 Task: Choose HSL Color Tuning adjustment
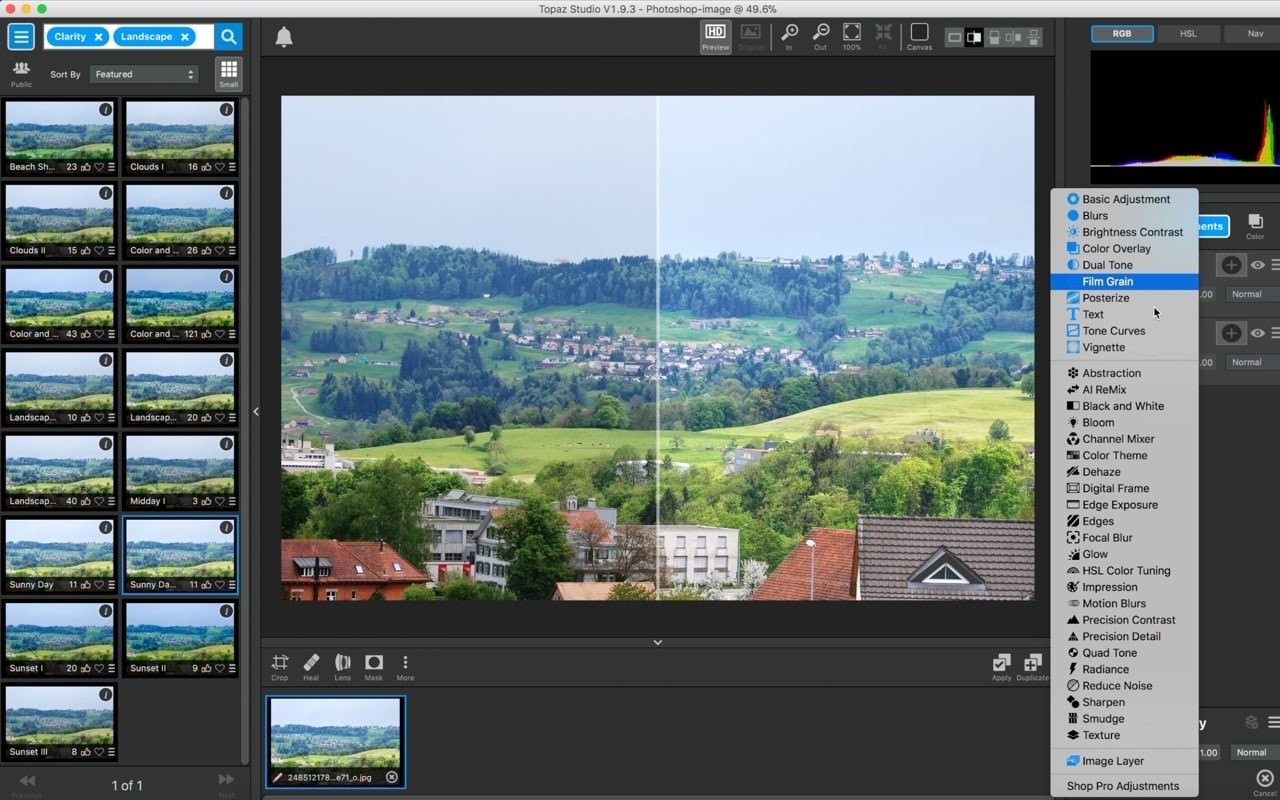(x=1124, y=571)
